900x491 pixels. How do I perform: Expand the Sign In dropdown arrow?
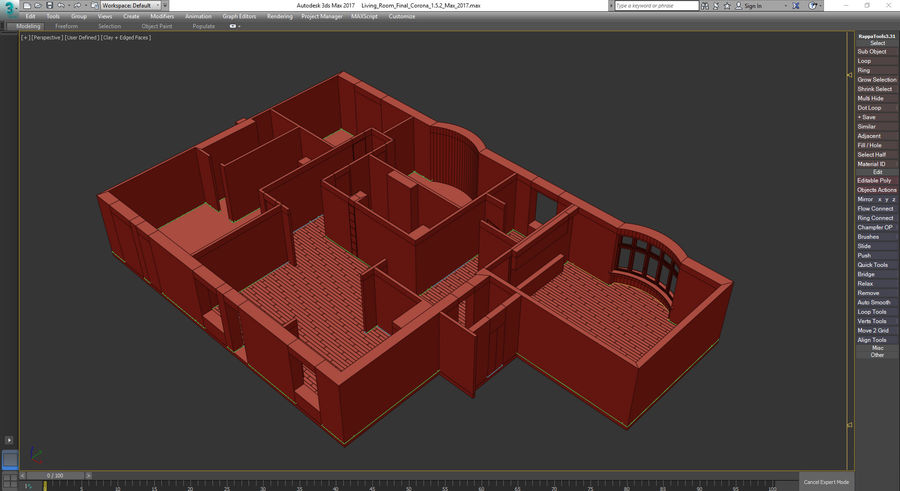coord(785,6)
